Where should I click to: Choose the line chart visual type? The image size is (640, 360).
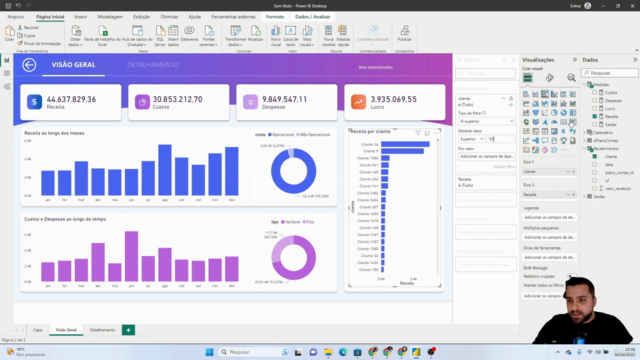point(526,104)
